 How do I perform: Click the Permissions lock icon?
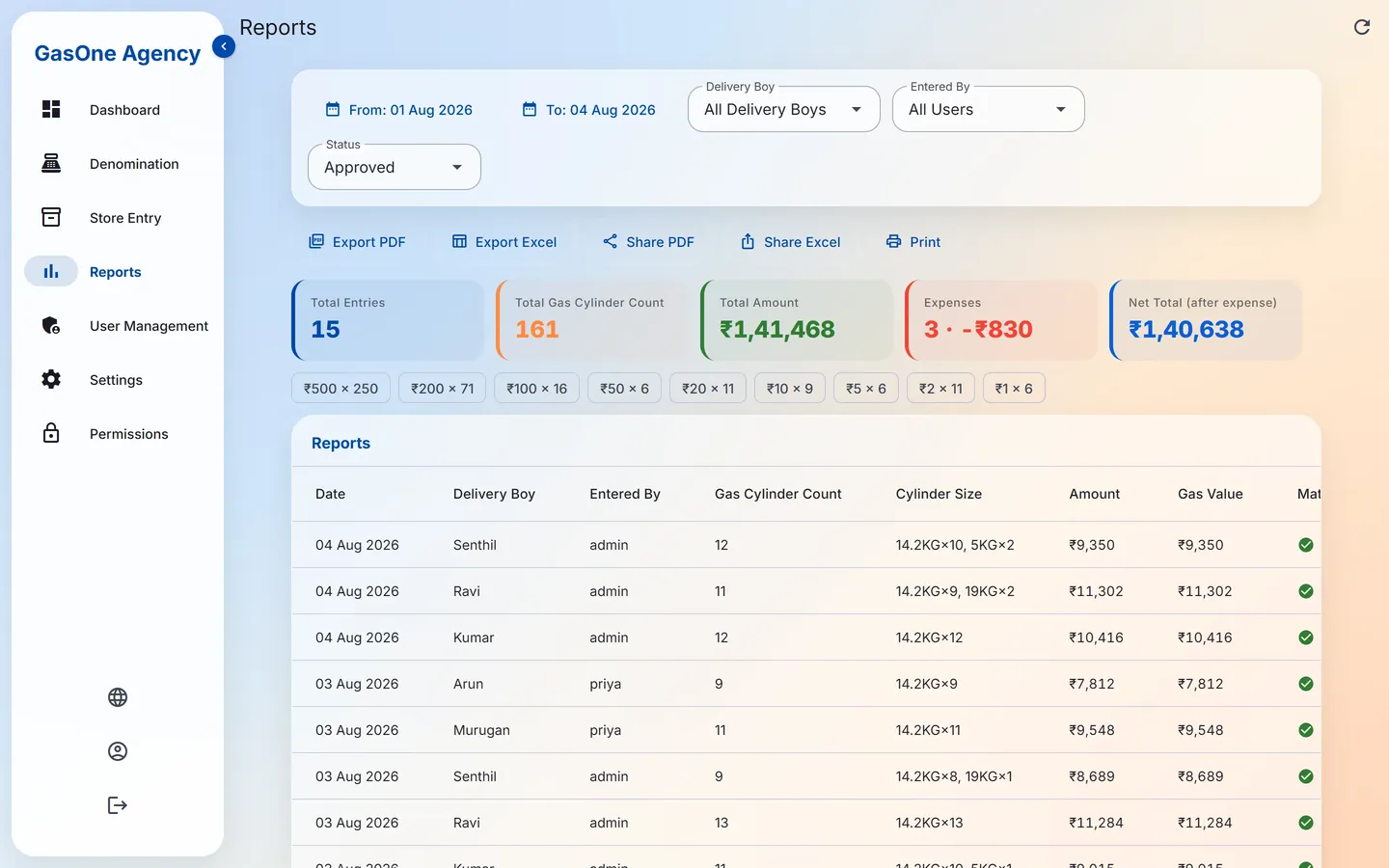click(51, 433)
